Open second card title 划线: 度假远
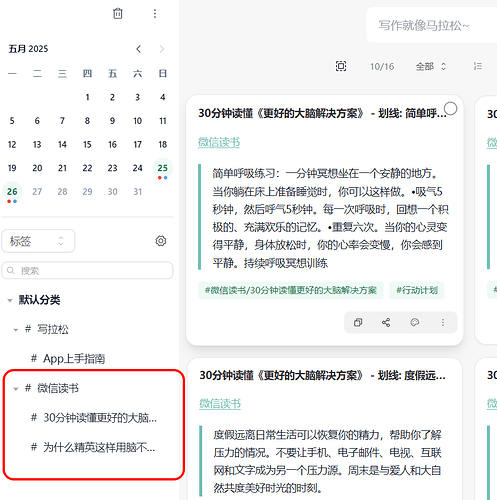The width and height of the screenshot is (497, 500). 322,375
